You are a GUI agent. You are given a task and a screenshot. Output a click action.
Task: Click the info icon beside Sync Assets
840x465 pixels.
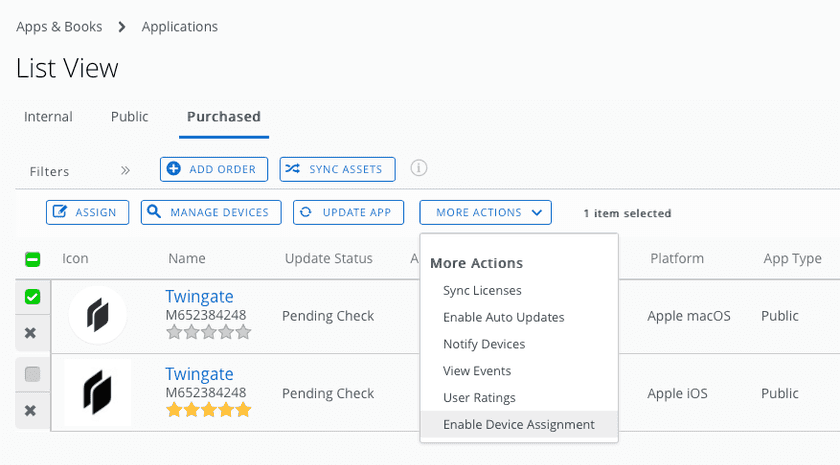[x=420, y=168]
